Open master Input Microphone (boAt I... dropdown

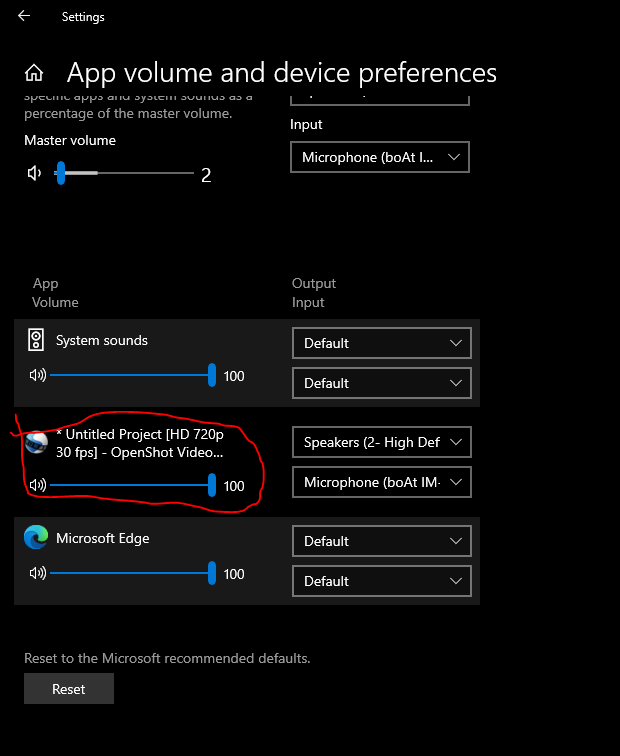pyautogui.click(x=380, y=157)
